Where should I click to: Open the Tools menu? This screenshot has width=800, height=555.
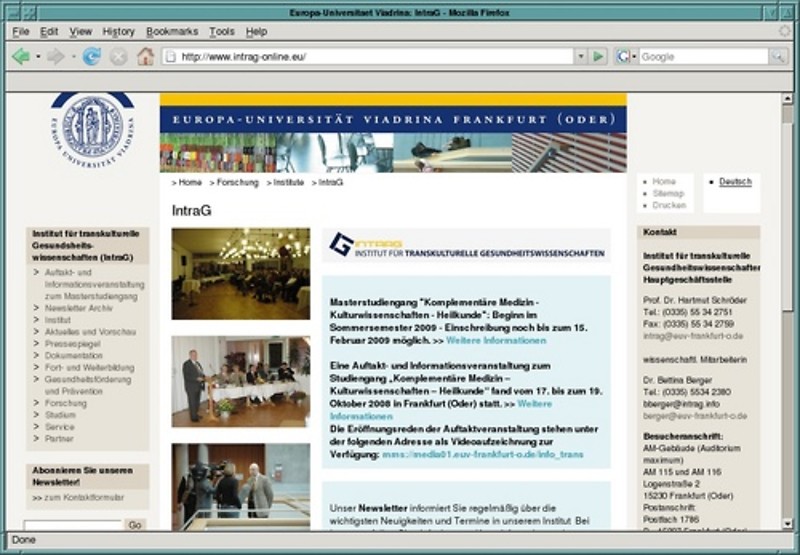[222, 32]
